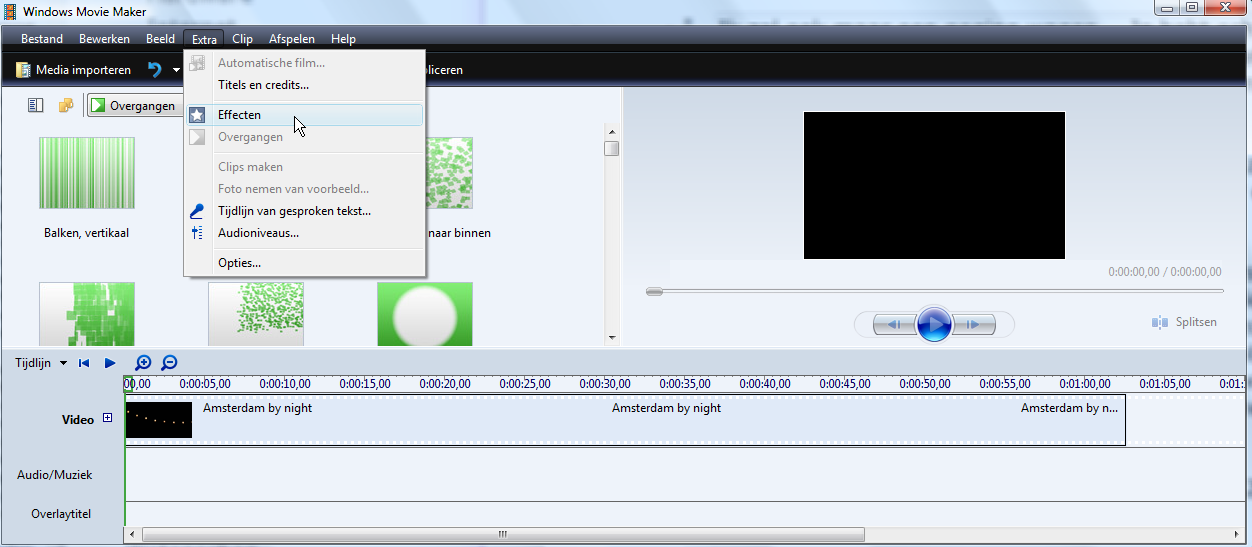The image size is (1252, 547).
Task: Zoom out on the timeline
Action: click(169, 363)
